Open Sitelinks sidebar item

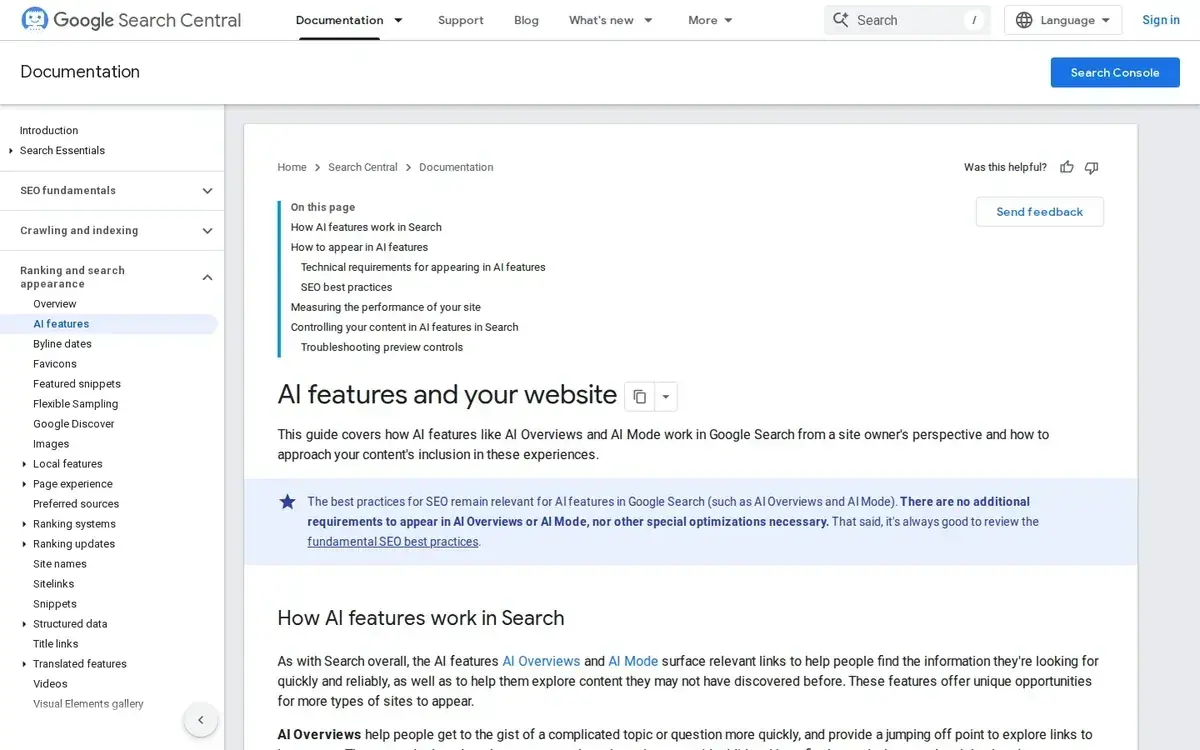(54, 584)
